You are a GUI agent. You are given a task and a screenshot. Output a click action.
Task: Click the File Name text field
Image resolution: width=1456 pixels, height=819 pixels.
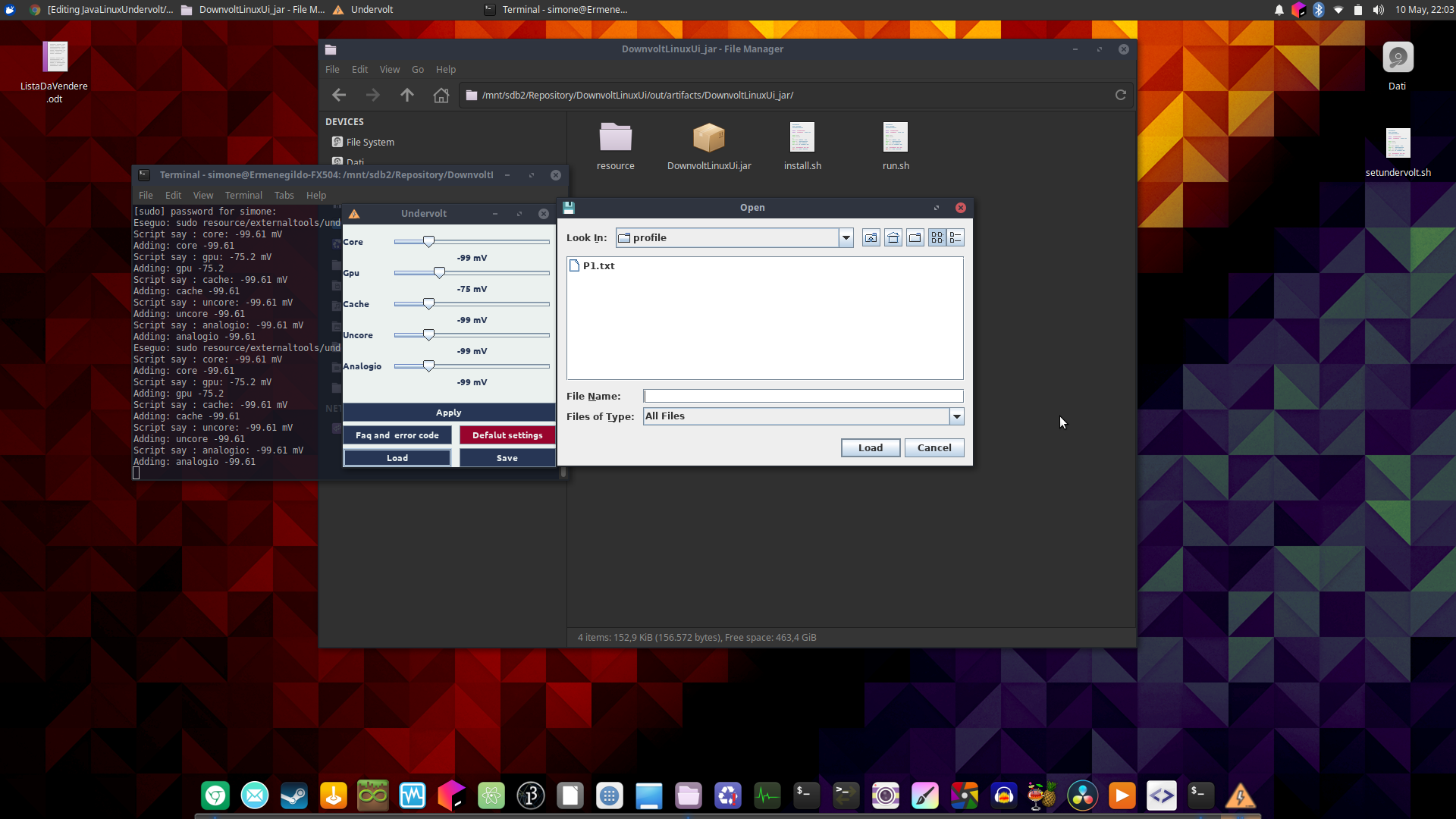[802, 396]
